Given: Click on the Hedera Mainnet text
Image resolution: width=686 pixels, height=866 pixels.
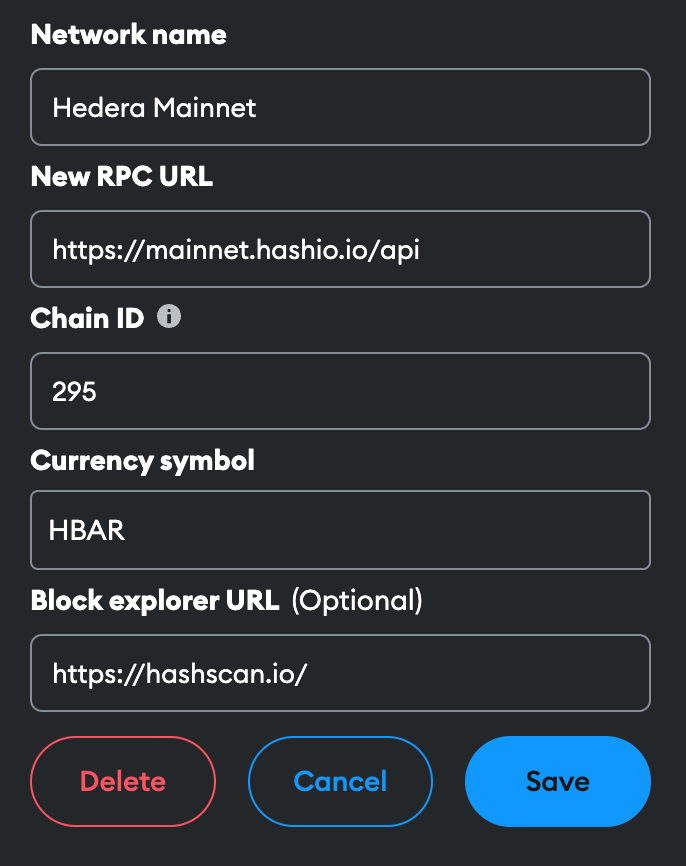Looking at the screenshot, I should pos(154,108).
